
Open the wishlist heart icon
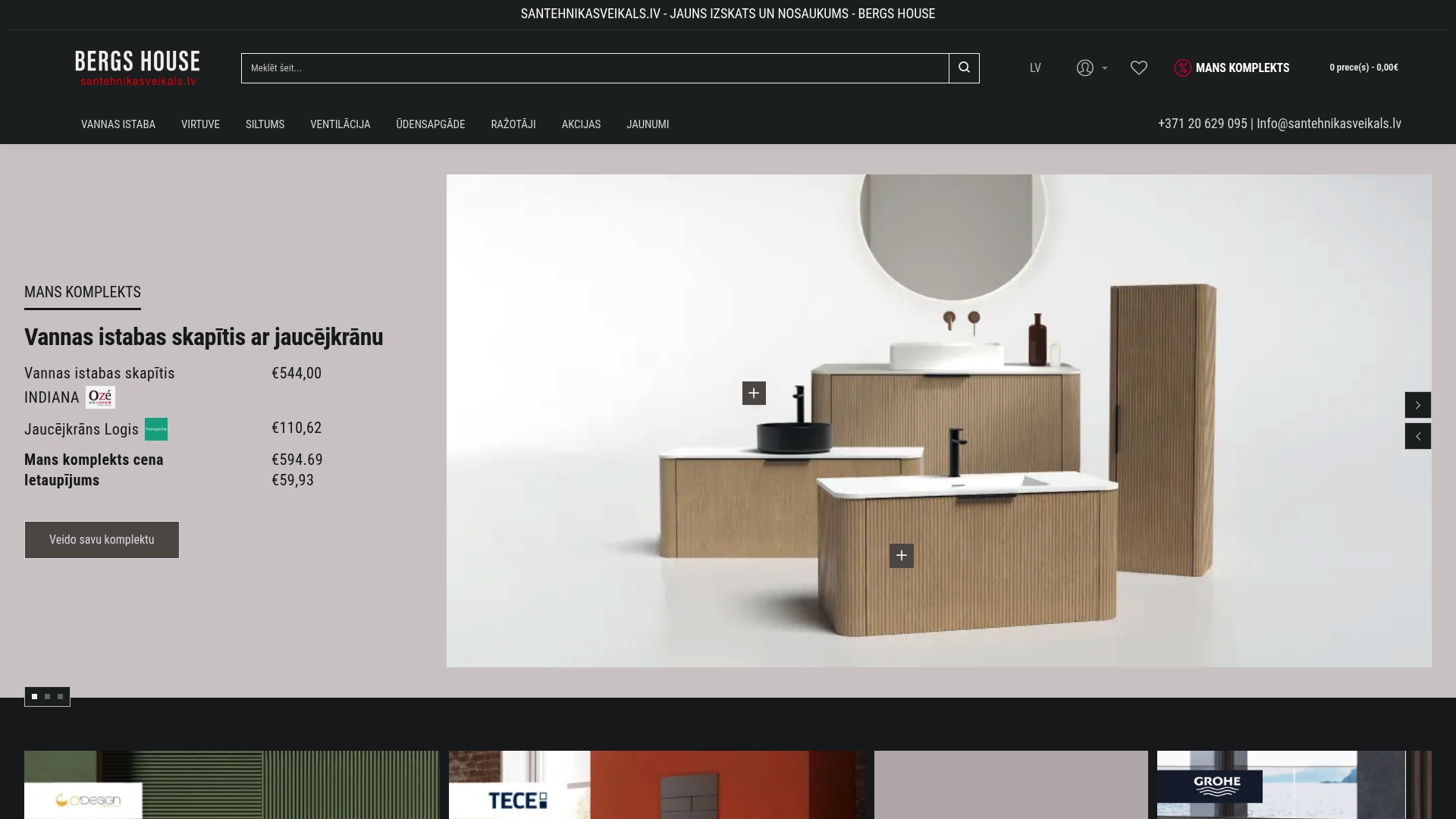click(x=1139, y=67)
